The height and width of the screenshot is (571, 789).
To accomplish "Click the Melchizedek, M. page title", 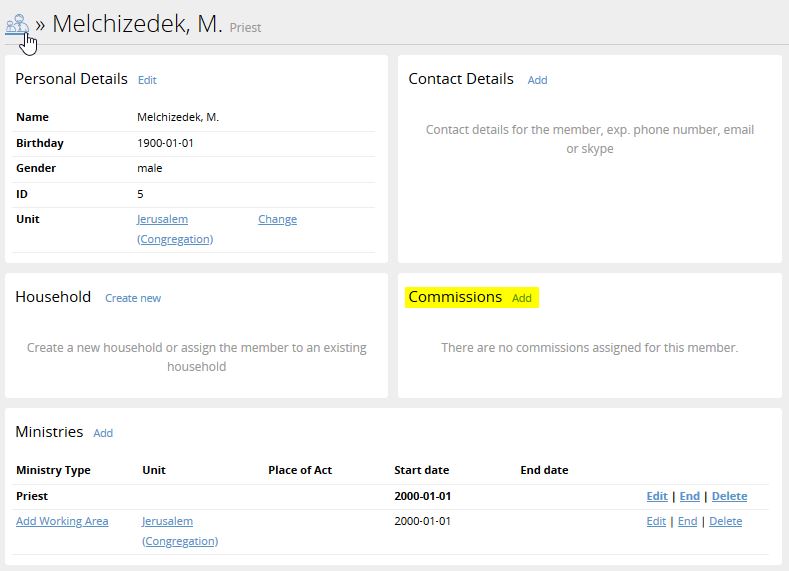I will 137,24.
